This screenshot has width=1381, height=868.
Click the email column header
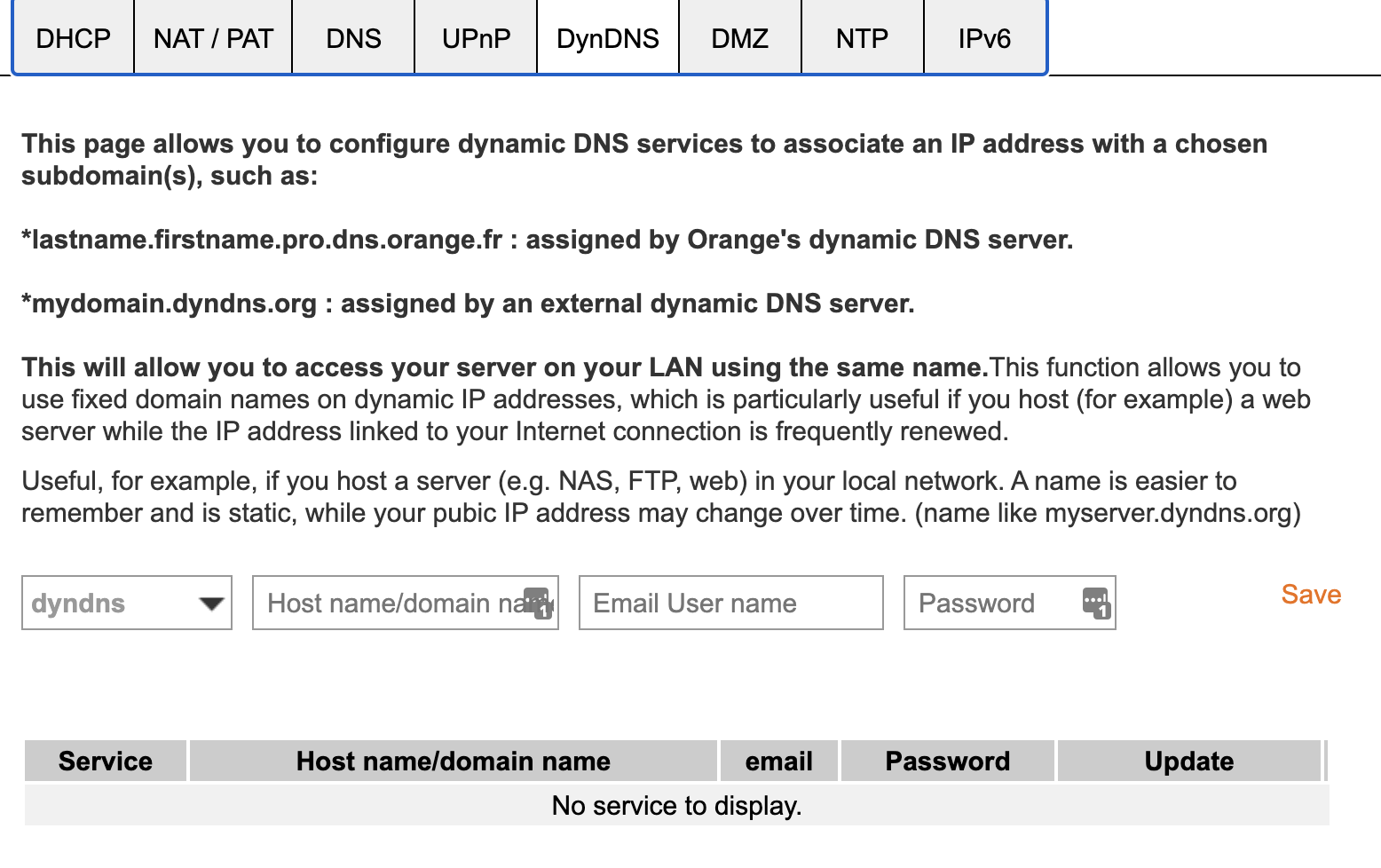click(779, 761)
